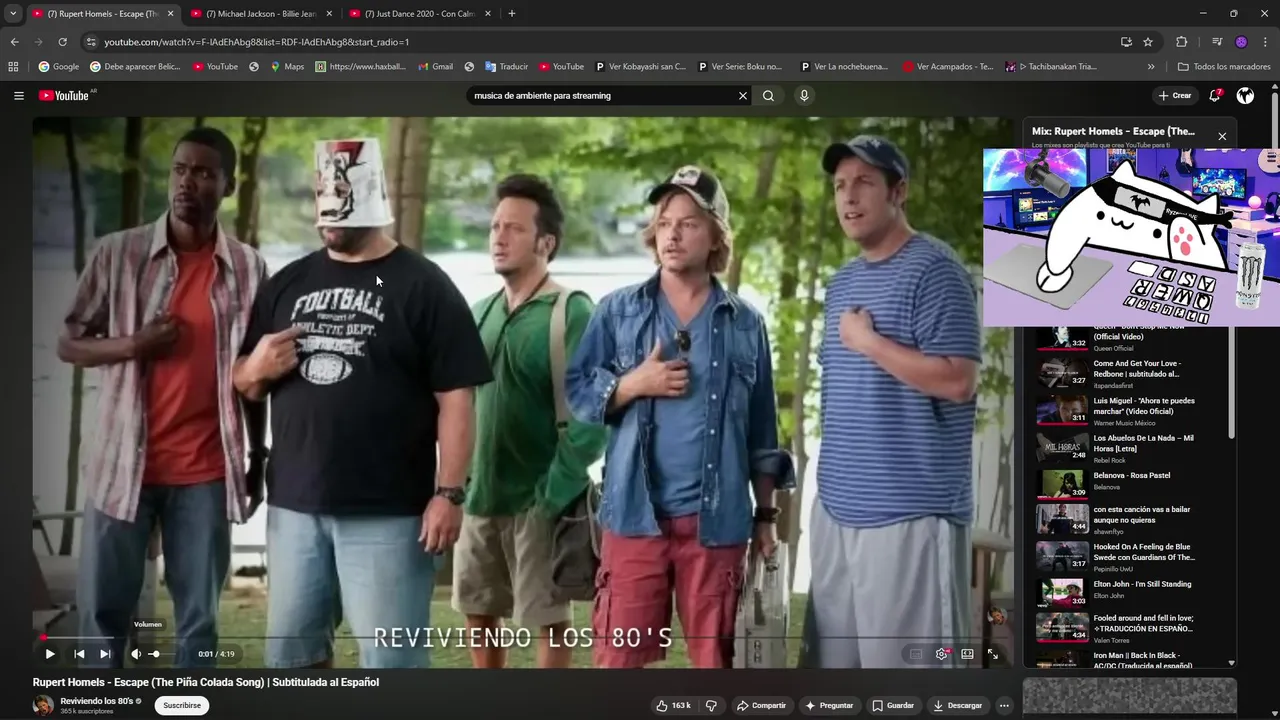Click the magnifier search button
The image size is (1280, 720).
(768, 96)
